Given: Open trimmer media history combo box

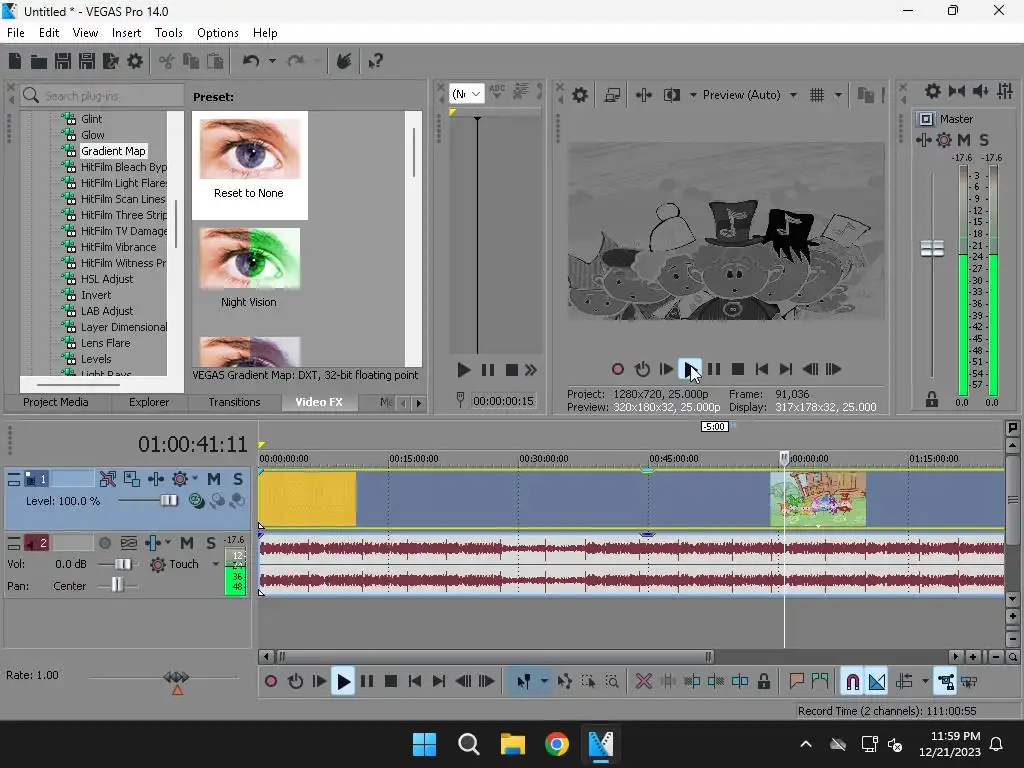Looking at the screenshot, I should pos(466,94).
